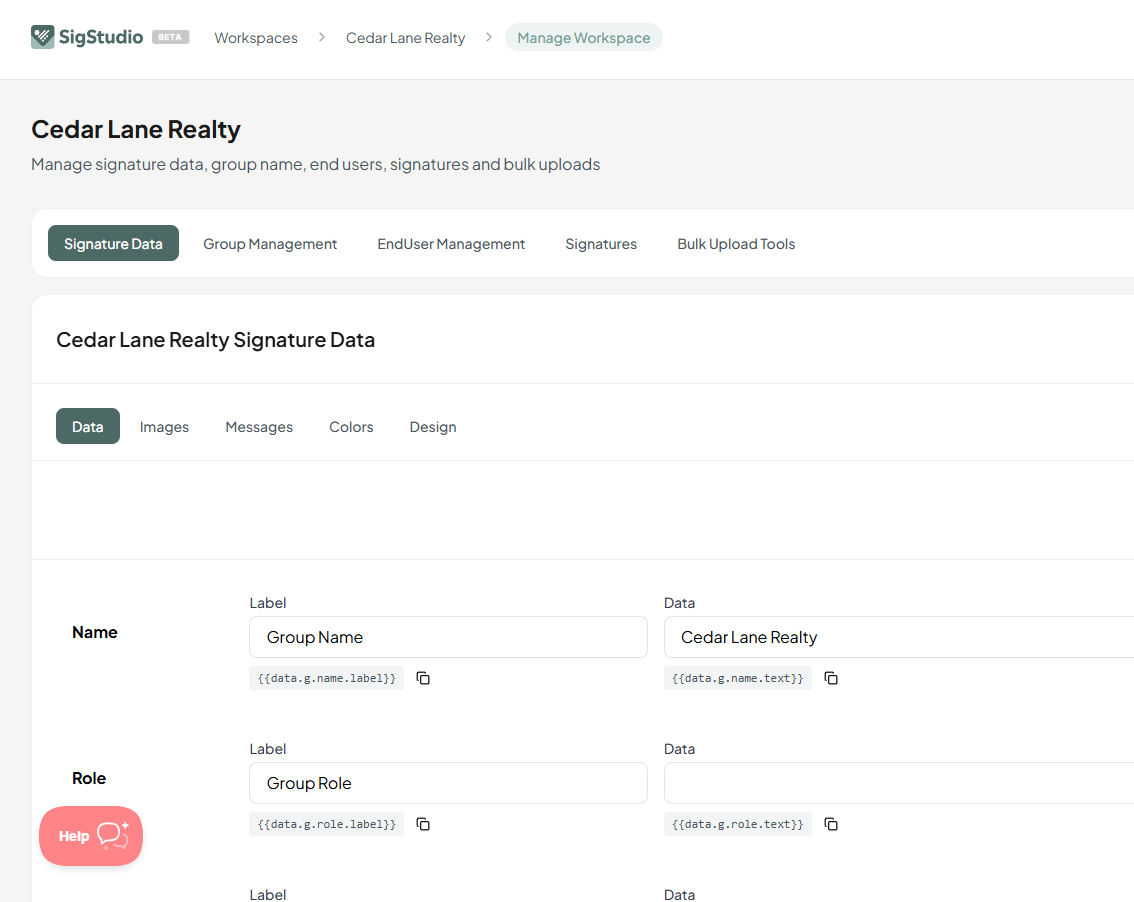Switch to the Signature Data tab

tap(114, 244)
